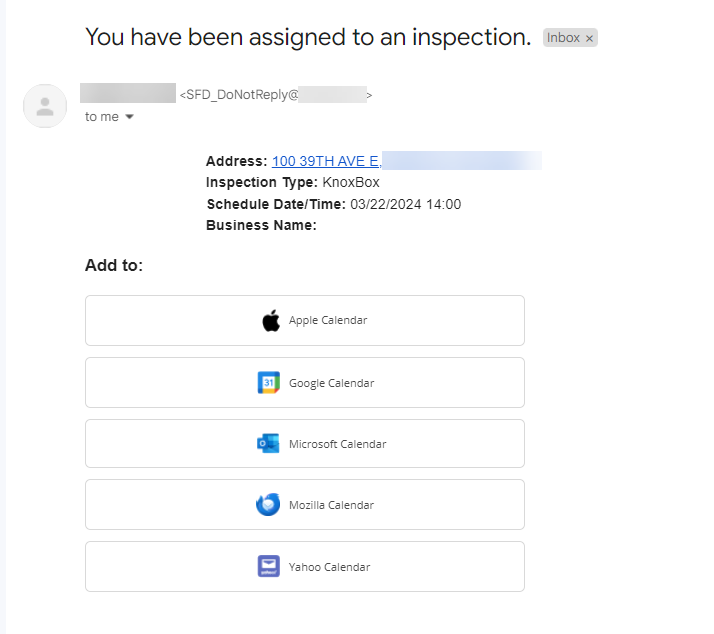The height and width of the screenshot is (634, 714).
Task: Click the Apple logo icon
Action: (x=271, y=321)
